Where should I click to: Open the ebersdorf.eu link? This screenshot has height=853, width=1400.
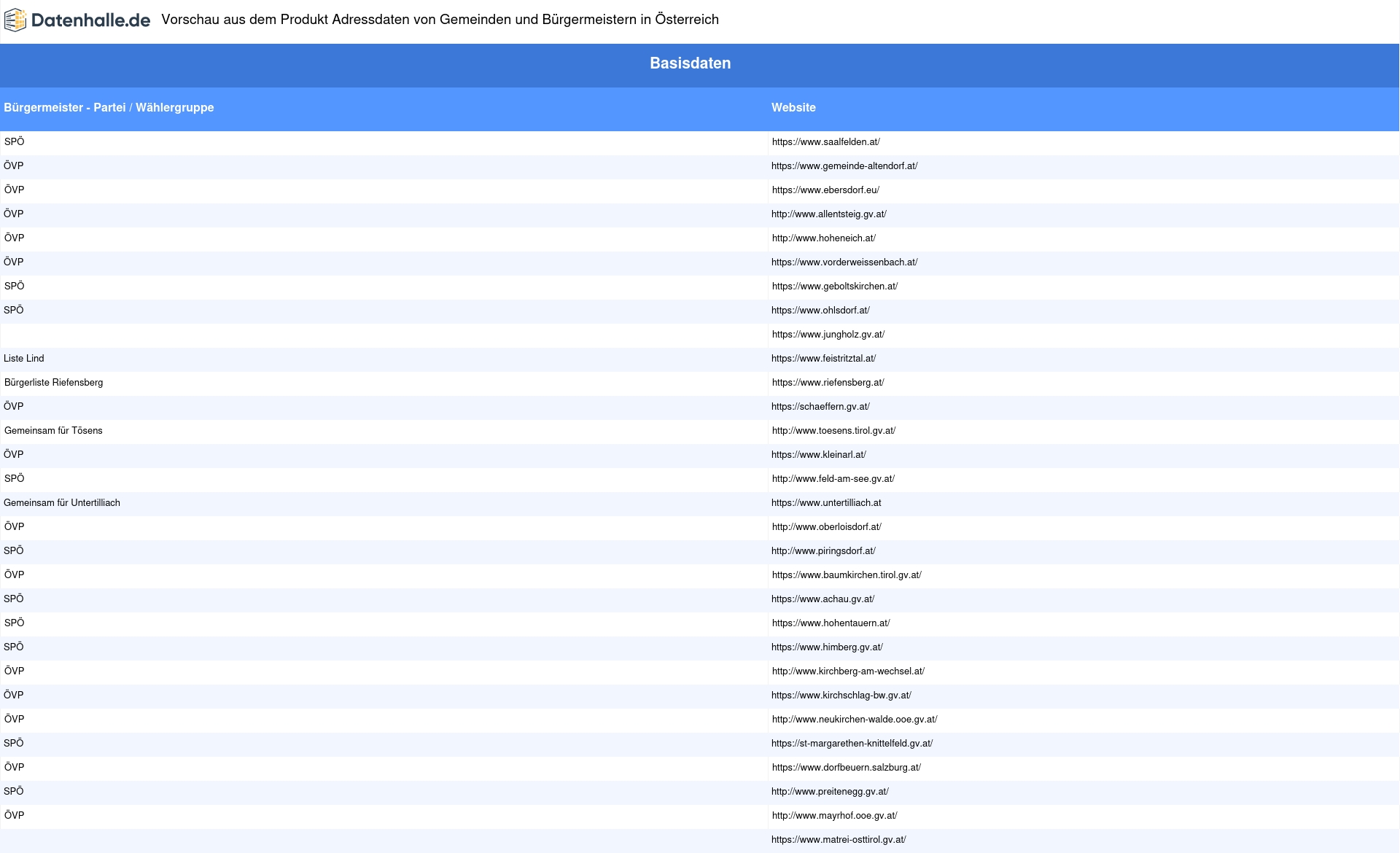click(825, 190)
